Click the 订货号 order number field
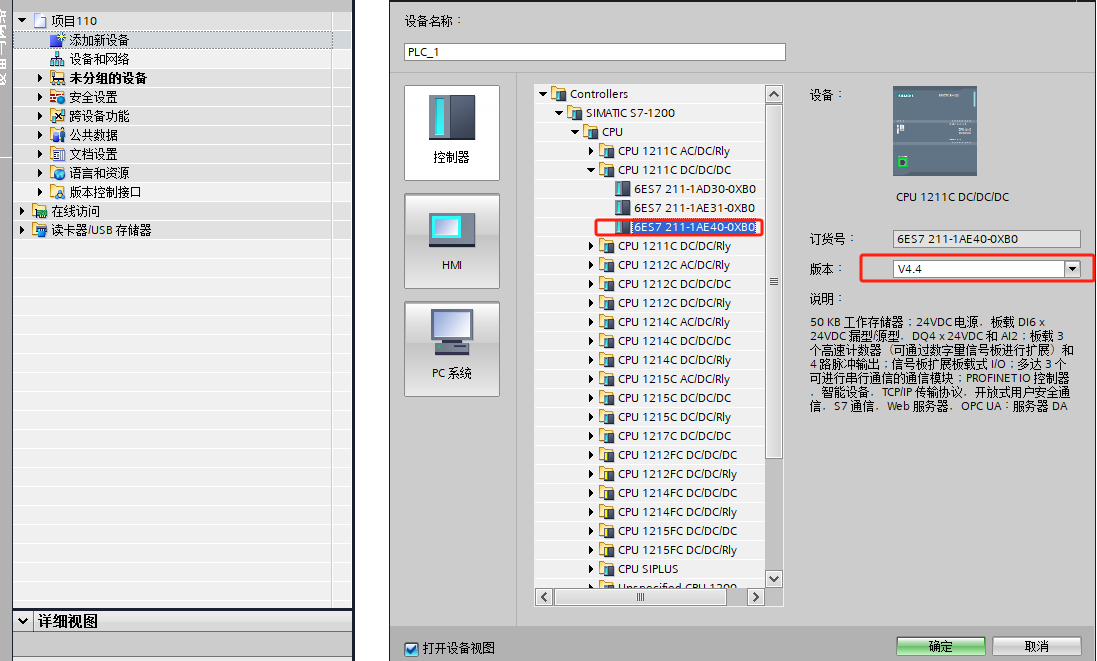 (986, 239)
